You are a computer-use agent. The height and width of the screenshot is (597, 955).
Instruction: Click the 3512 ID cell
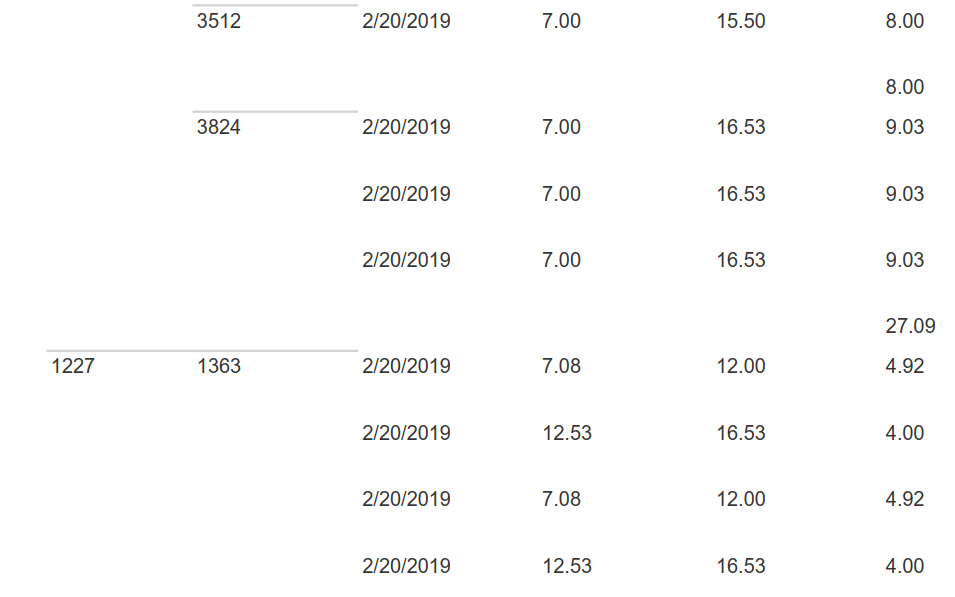click(219, 21)
